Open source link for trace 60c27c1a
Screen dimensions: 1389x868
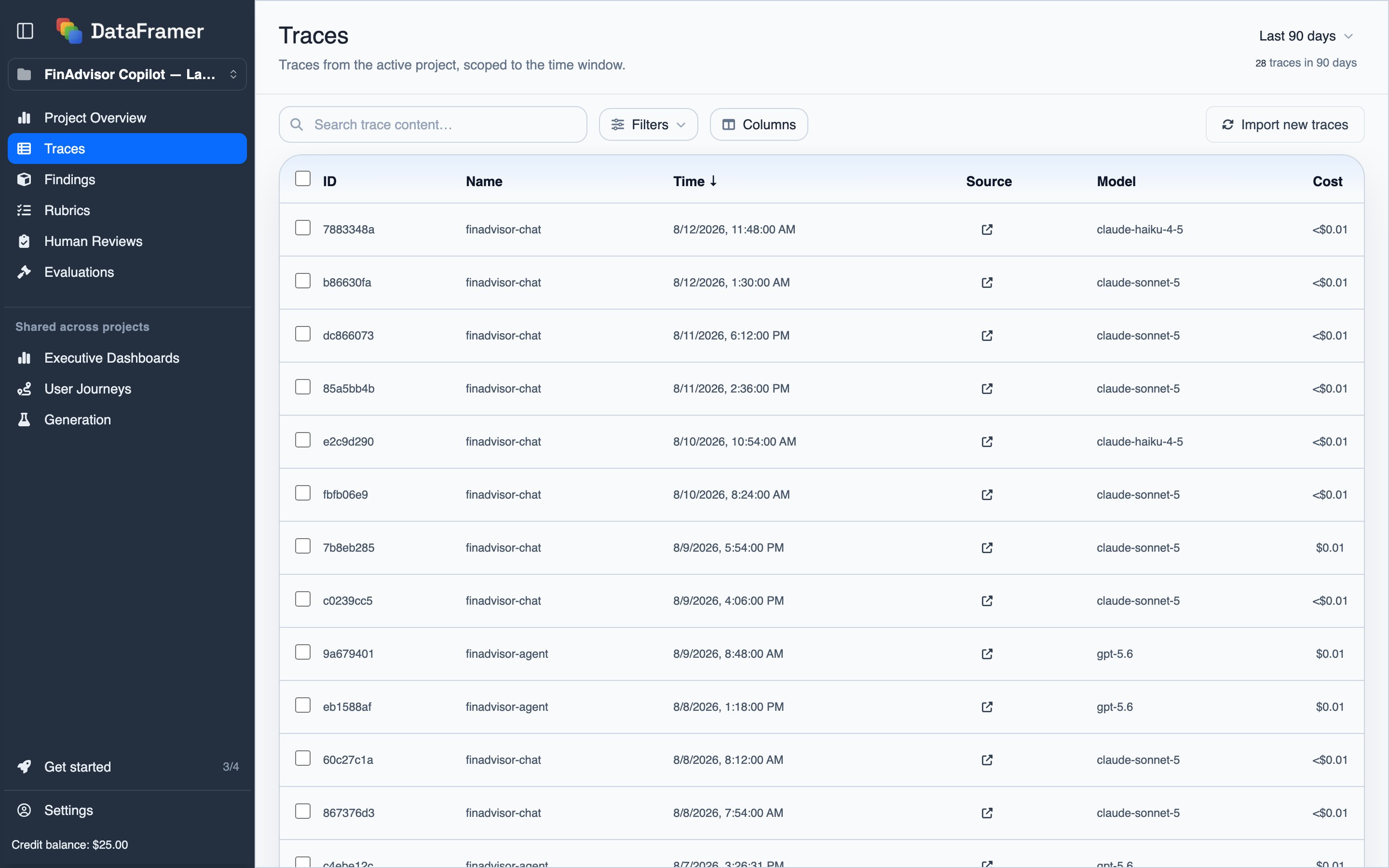pos(987,760)
